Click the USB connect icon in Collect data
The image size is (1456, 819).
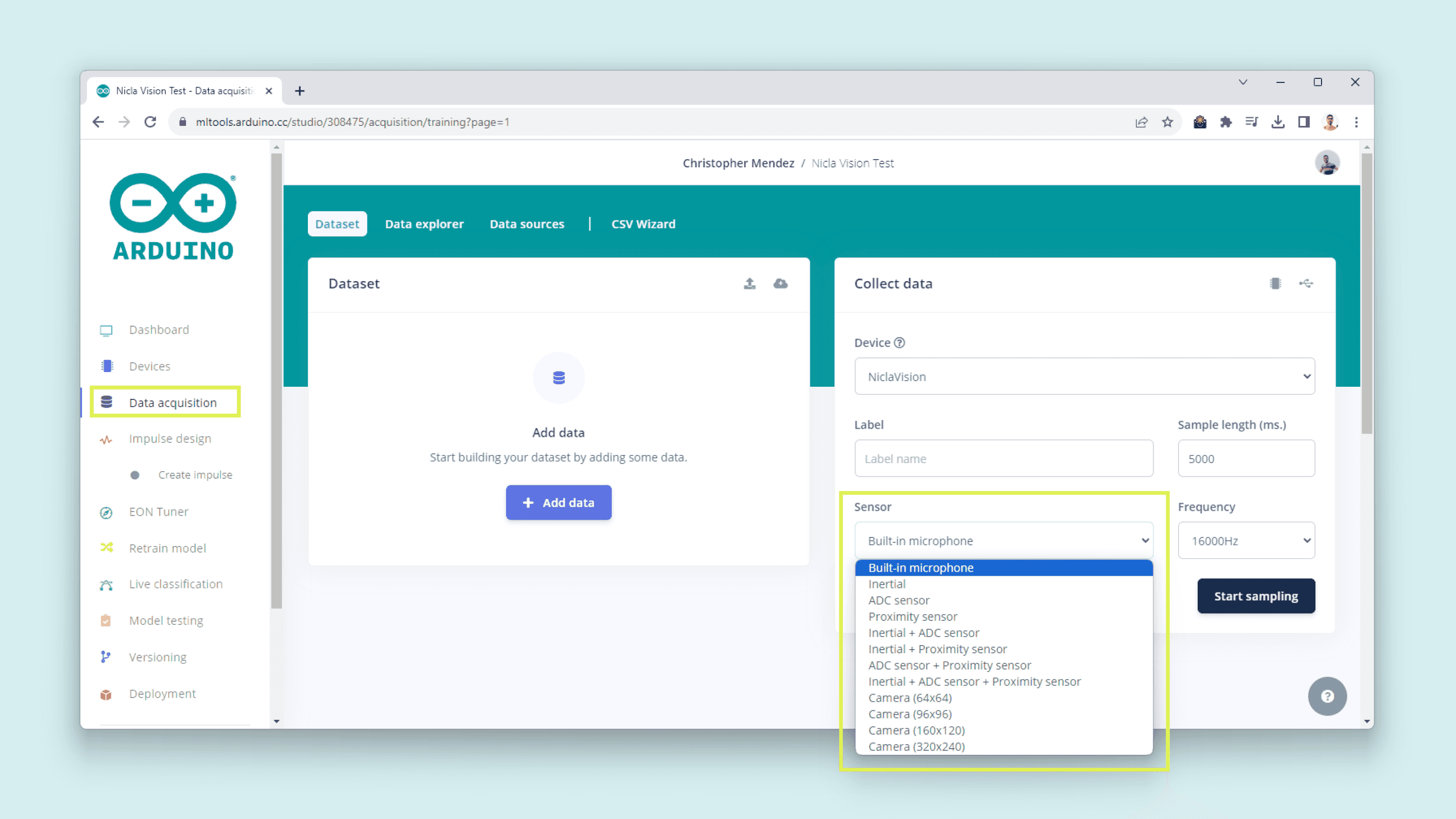tap(1306, 284)
